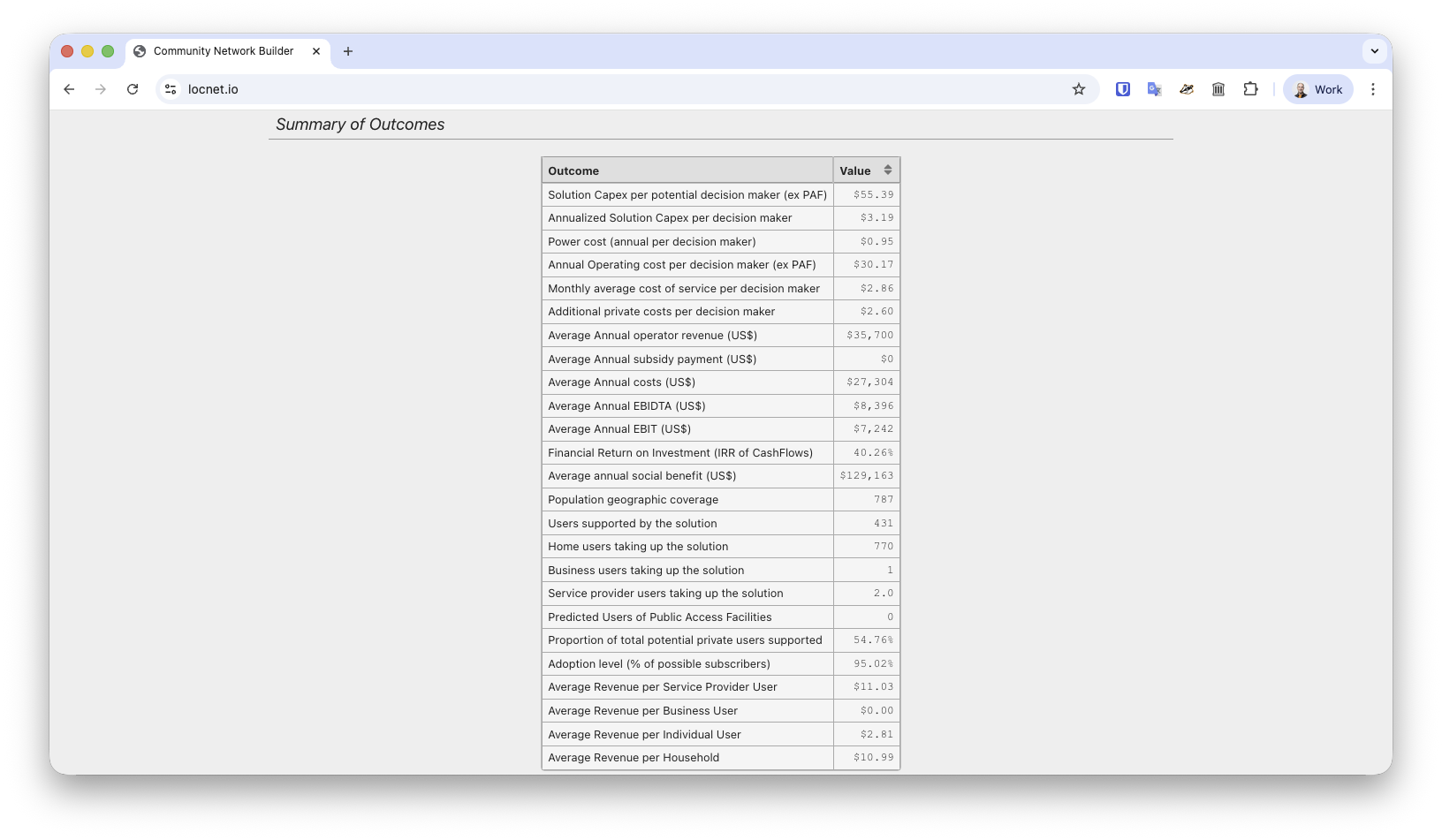Screen dimensions: 1442x840
Task: Click the browser back arrow
Action: click(69, 89)
